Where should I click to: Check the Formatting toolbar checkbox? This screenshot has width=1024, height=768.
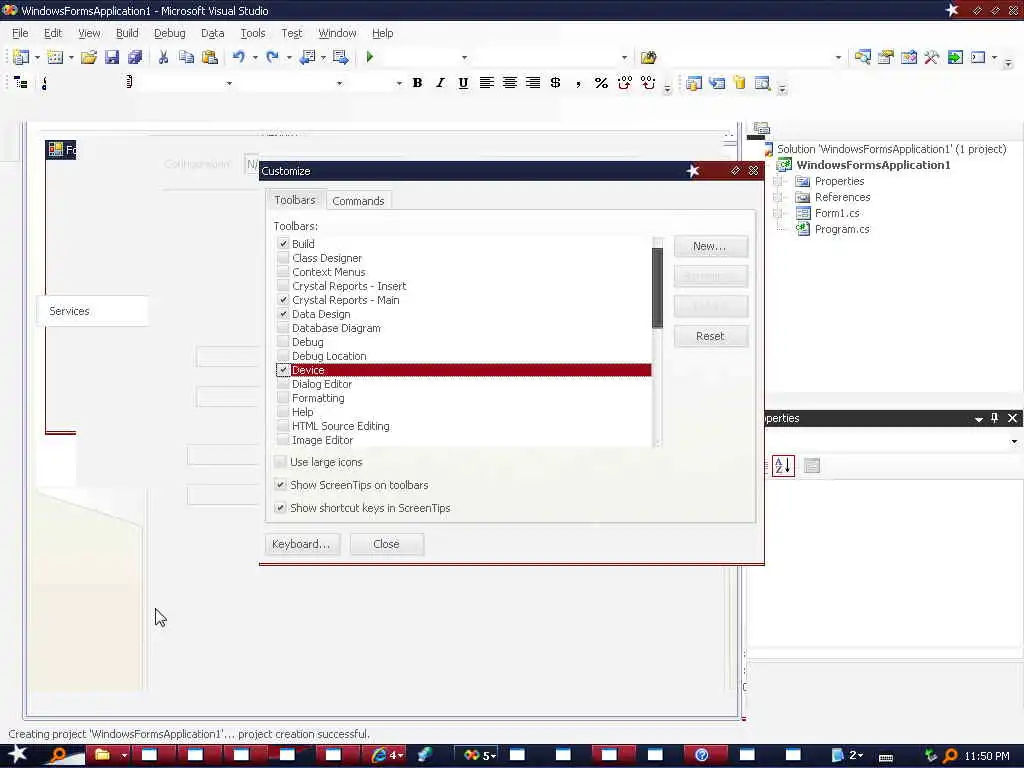point(283,398)
